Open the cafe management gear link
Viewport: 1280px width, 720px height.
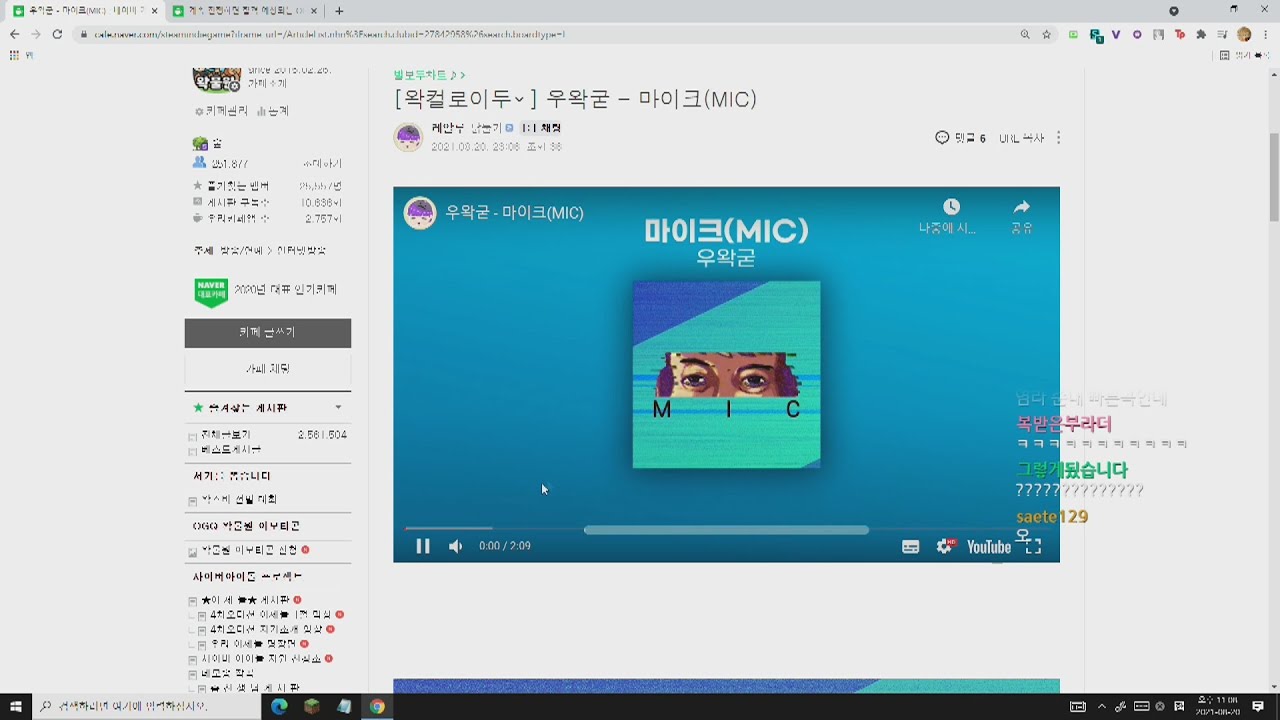click(x=221, y=111)
